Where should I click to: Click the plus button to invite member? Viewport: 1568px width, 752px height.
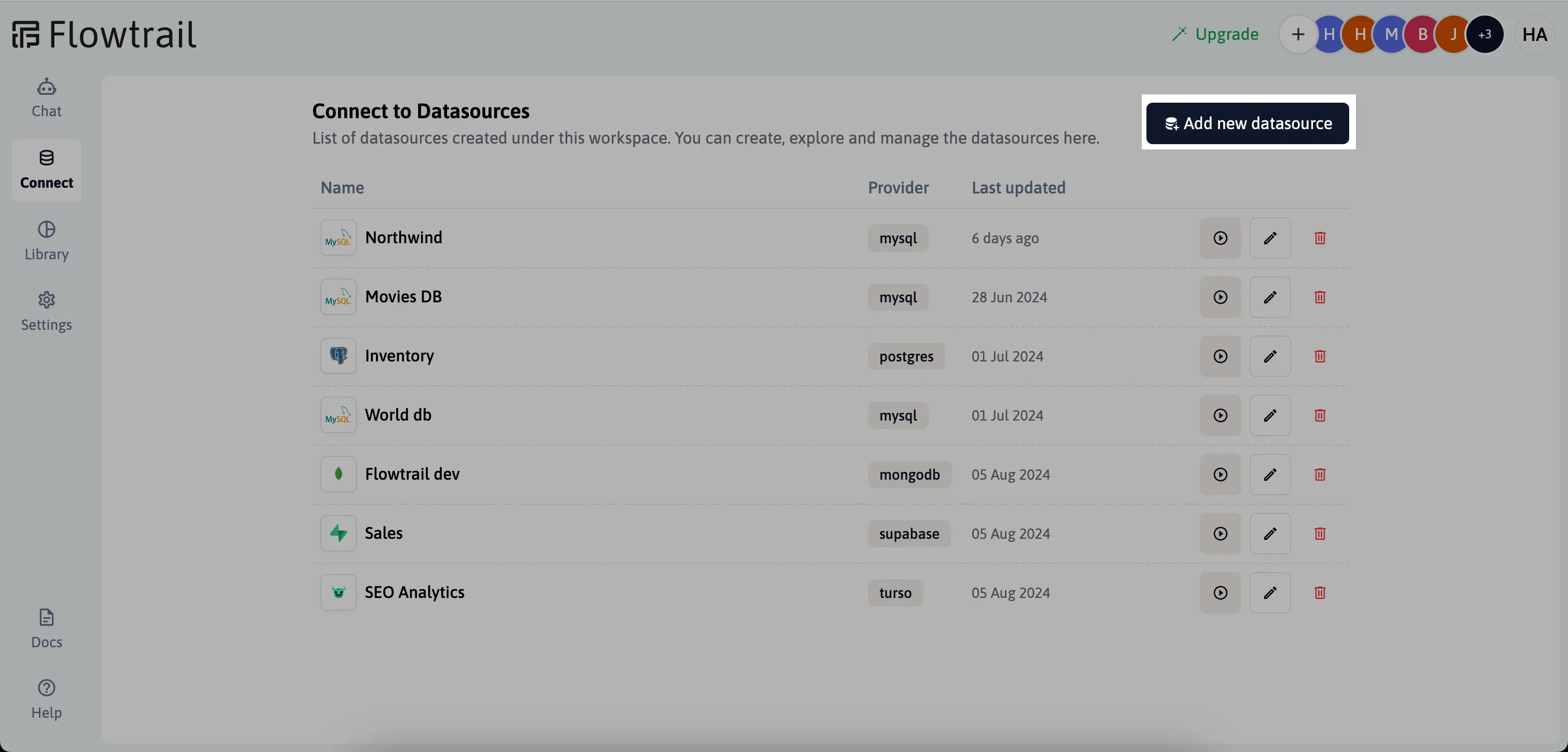point(1298,34)
